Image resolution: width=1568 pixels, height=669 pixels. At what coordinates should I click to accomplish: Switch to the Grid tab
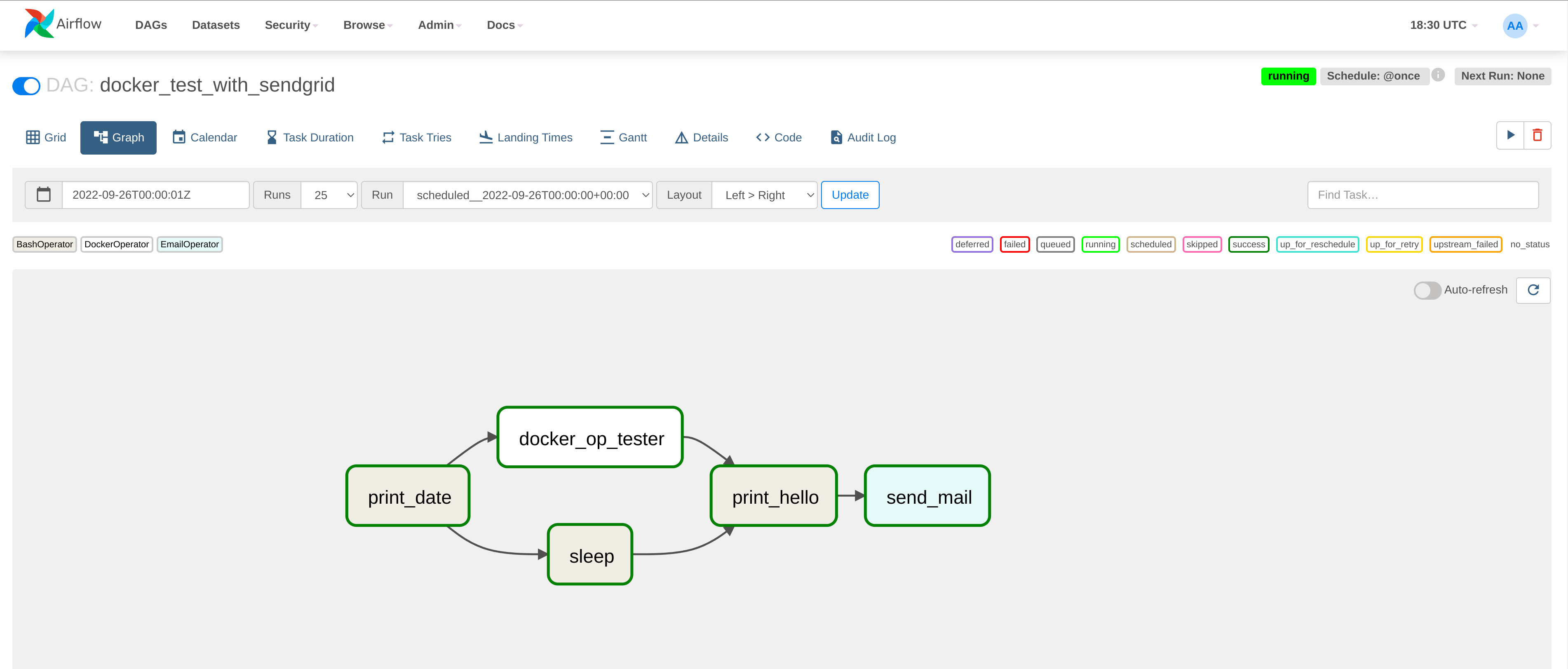[46, 138]
